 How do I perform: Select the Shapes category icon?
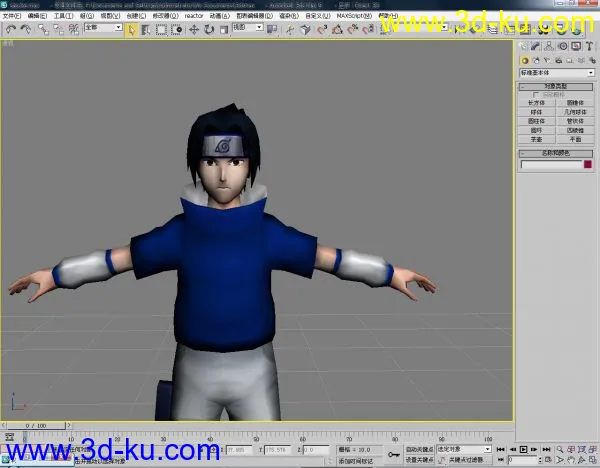[x=536, y=60]
